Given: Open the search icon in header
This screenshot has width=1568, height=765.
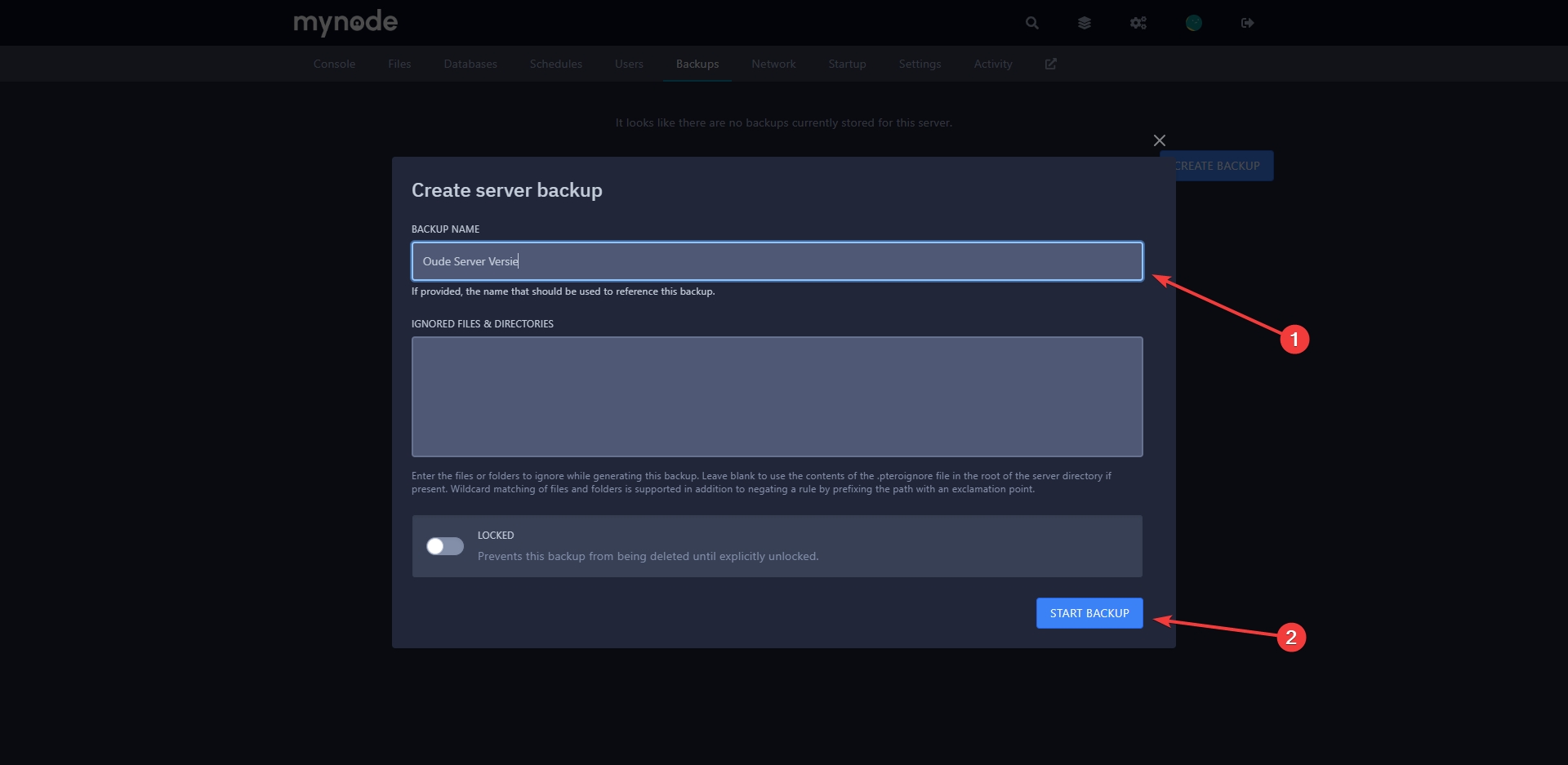Looking at the screenshot, I should [1032, 23].
